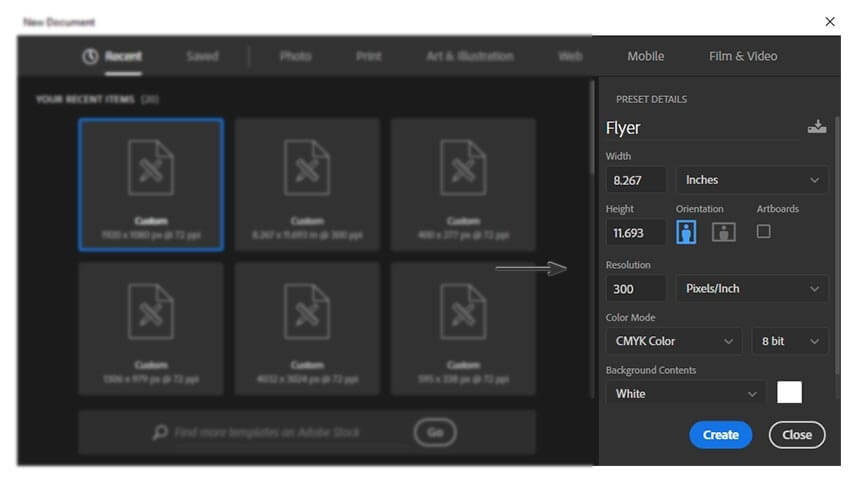850x478 pixels.
Task: Click the save preset icon beside Flyer
Action: pos(817,127)
